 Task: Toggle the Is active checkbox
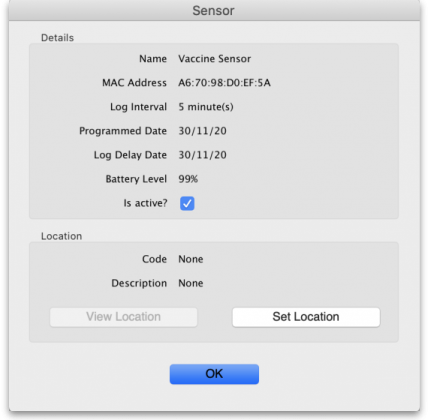187,203
